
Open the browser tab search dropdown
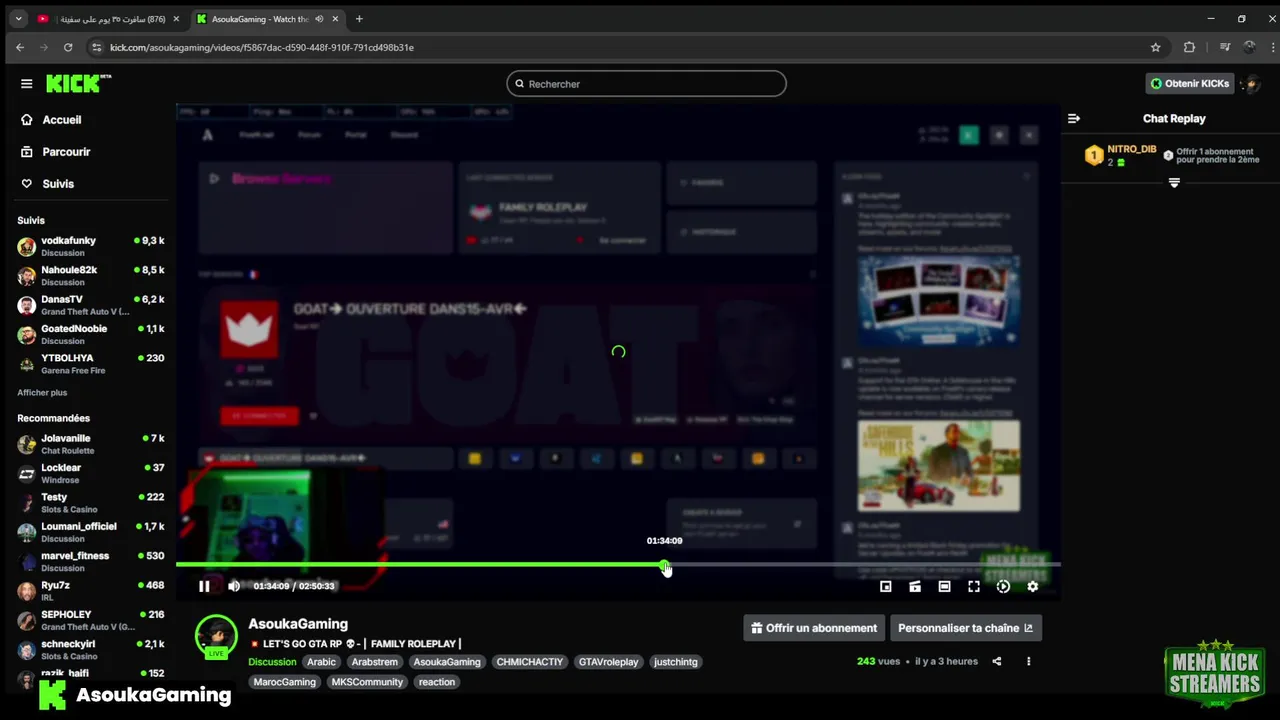click(18, 19)
